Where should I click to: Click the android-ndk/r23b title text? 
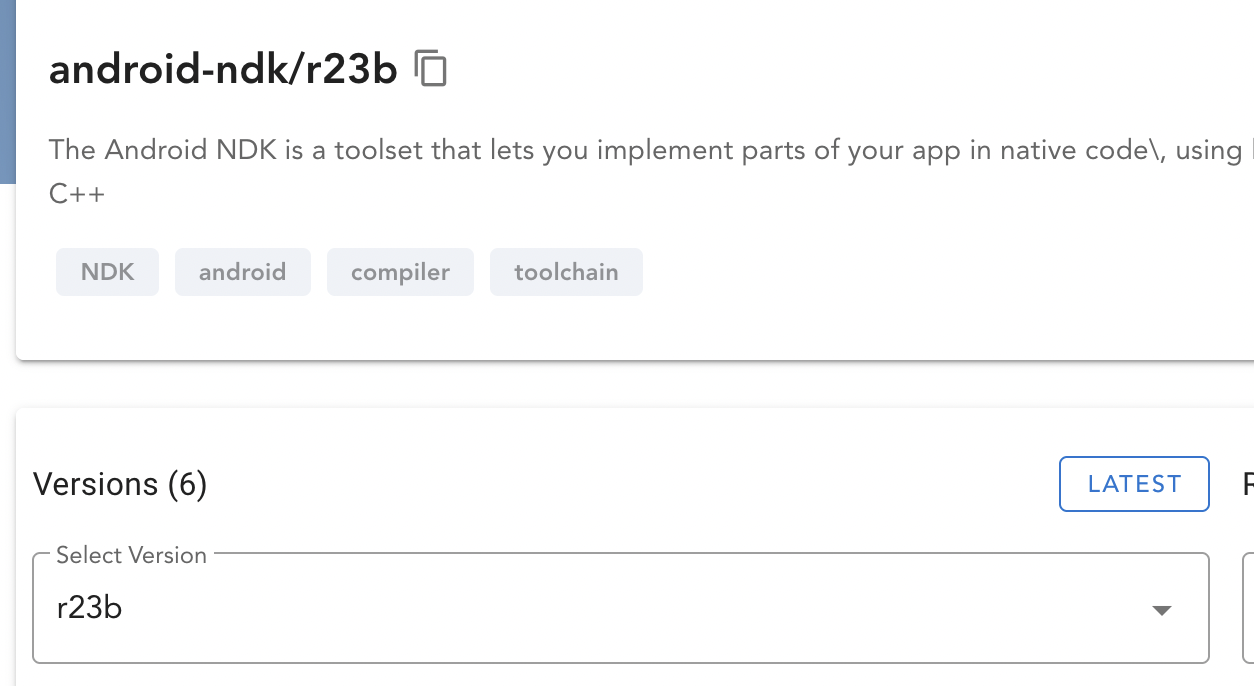click(222, 69)
